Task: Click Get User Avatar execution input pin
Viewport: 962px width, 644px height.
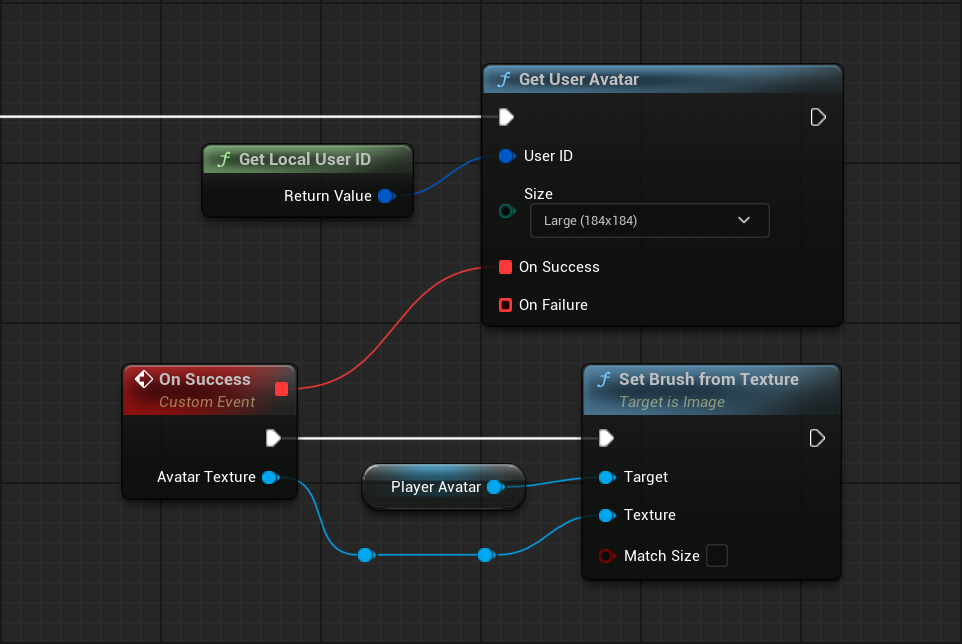Action: (x=506, y=118)
